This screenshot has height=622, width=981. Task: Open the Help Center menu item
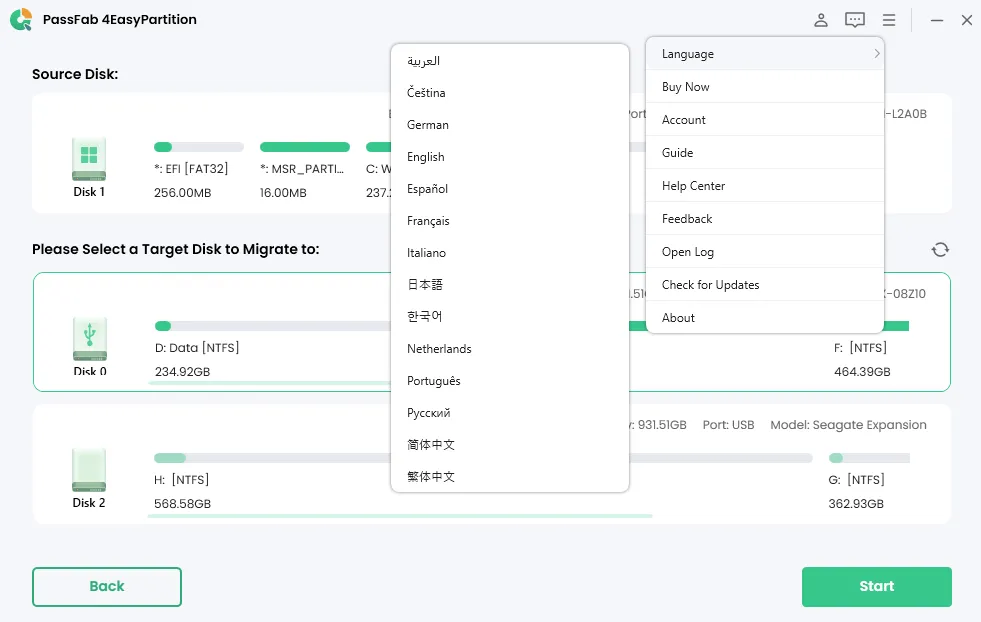point(693,186)
